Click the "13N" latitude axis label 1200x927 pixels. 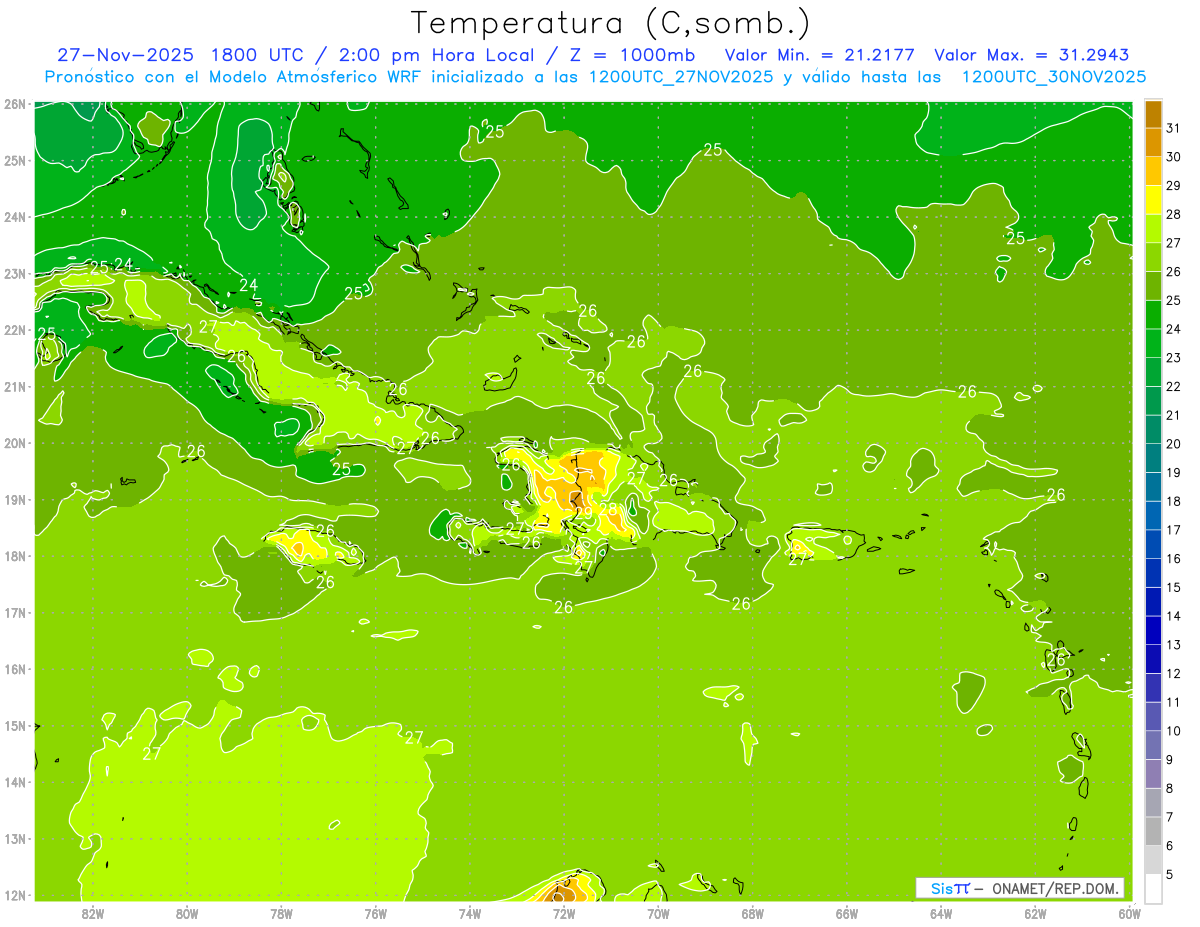tap(14, 839)
